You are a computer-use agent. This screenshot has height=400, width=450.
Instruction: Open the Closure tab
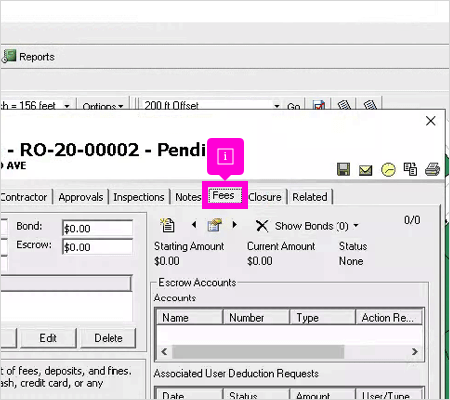[x=265, y=197]
